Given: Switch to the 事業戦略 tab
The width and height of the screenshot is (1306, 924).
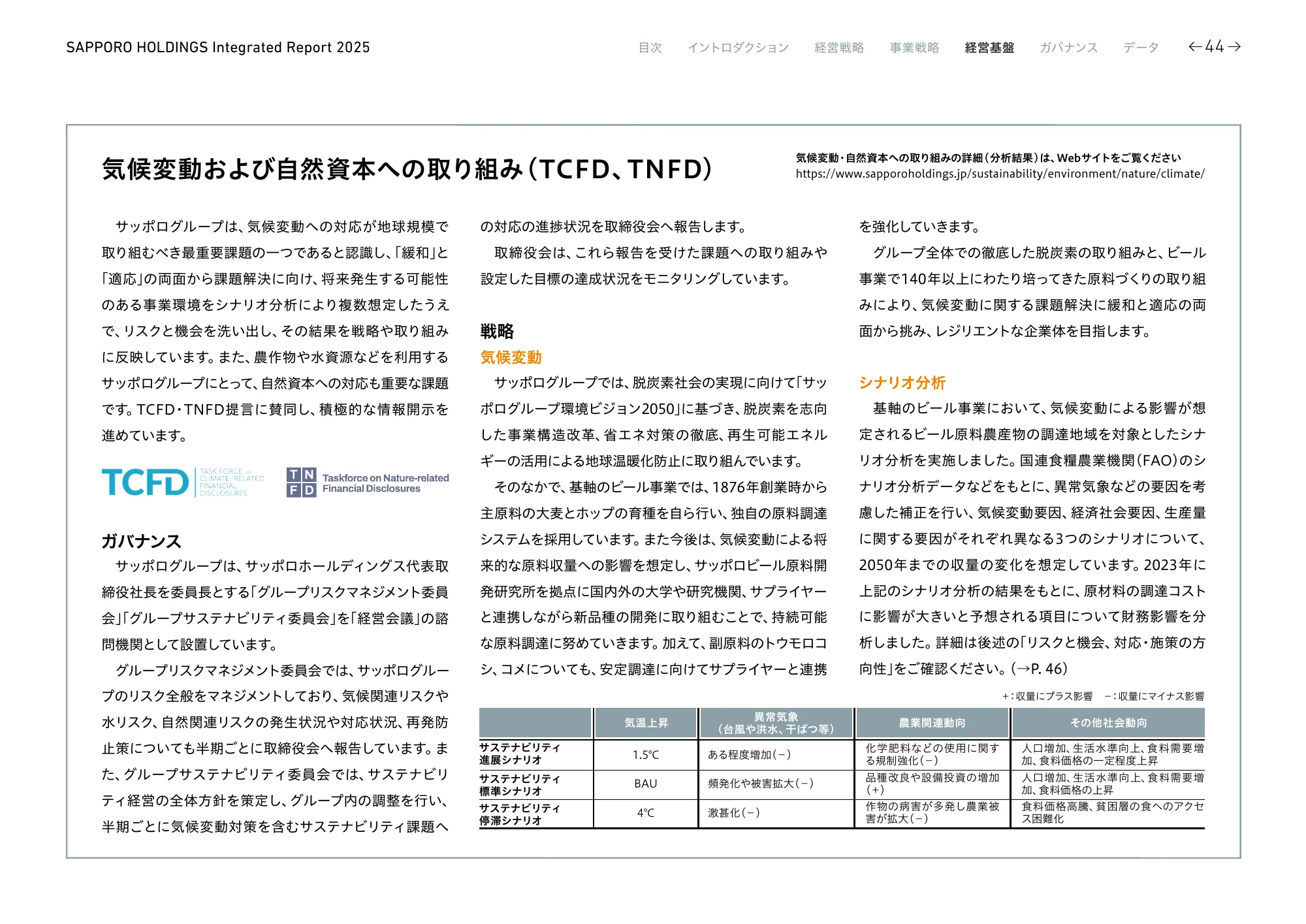Looking at the screenshot, I should [914, 48].
